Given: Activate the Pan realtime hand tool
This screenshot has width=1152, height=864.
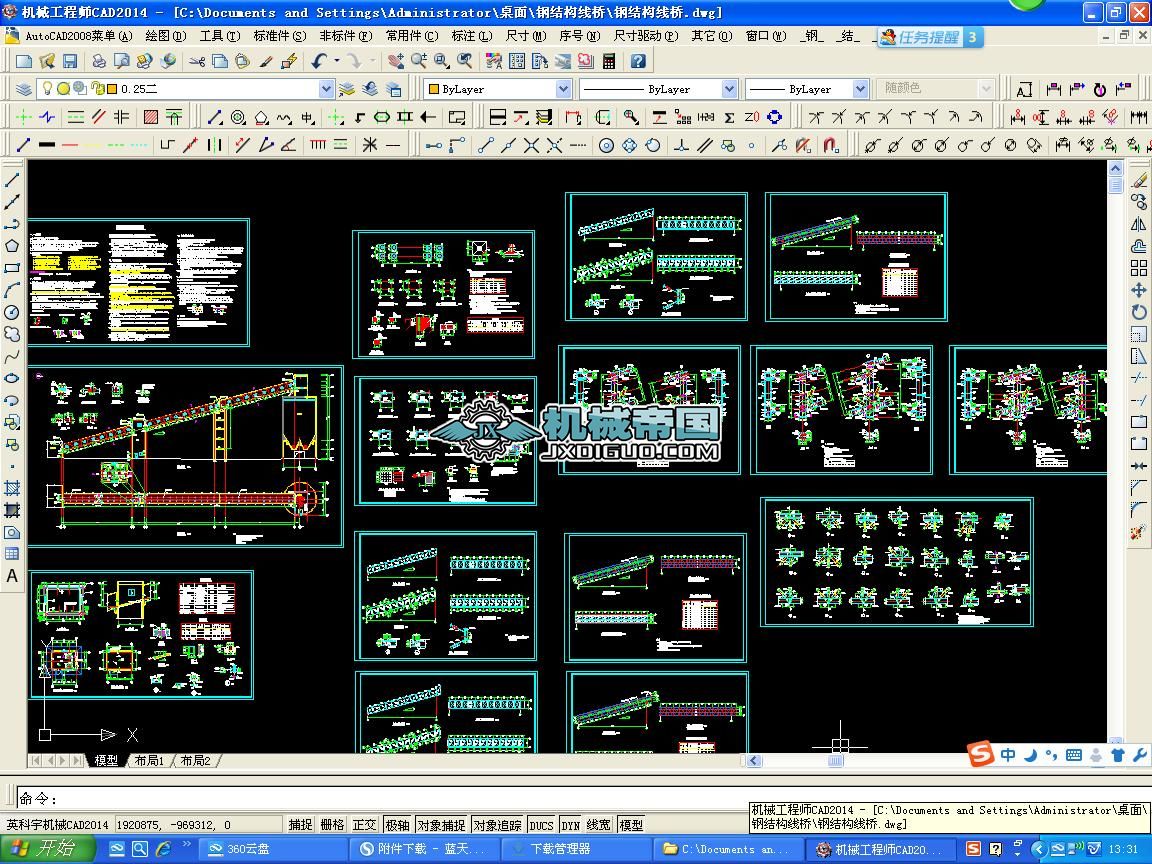Looking at the screenshot, I should pyautogui.click(x=396, y=61).
